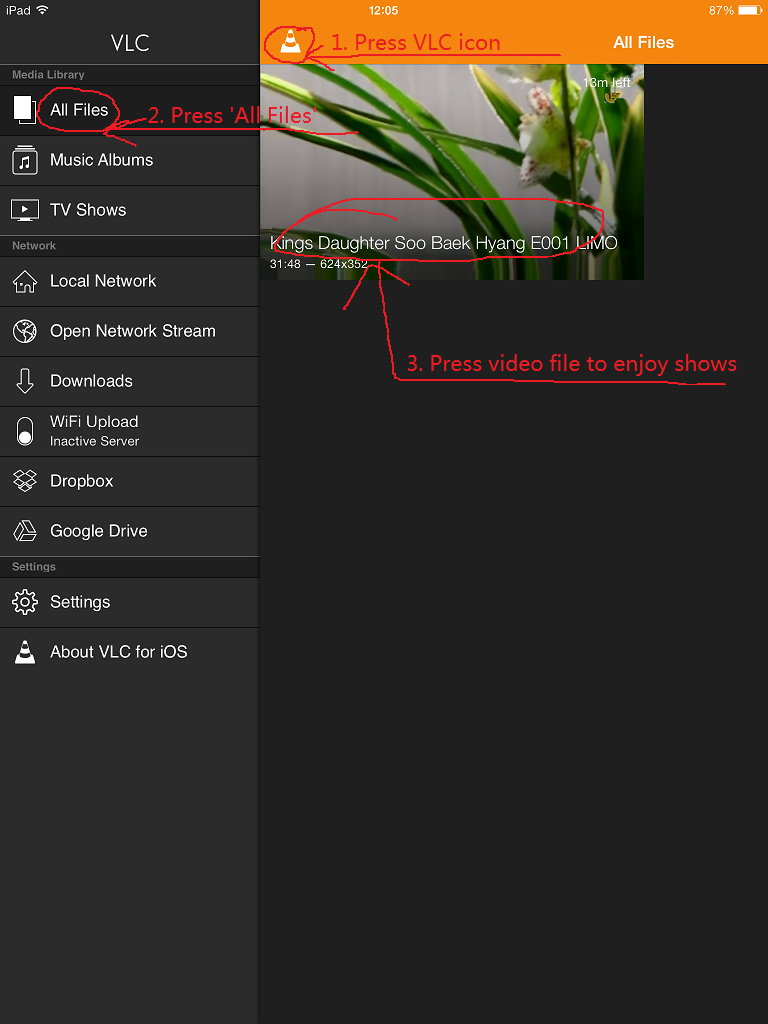Screen dimensions: 768x1024
Task: Click the Google Drive triangle icon
Action: pos(25,531)
